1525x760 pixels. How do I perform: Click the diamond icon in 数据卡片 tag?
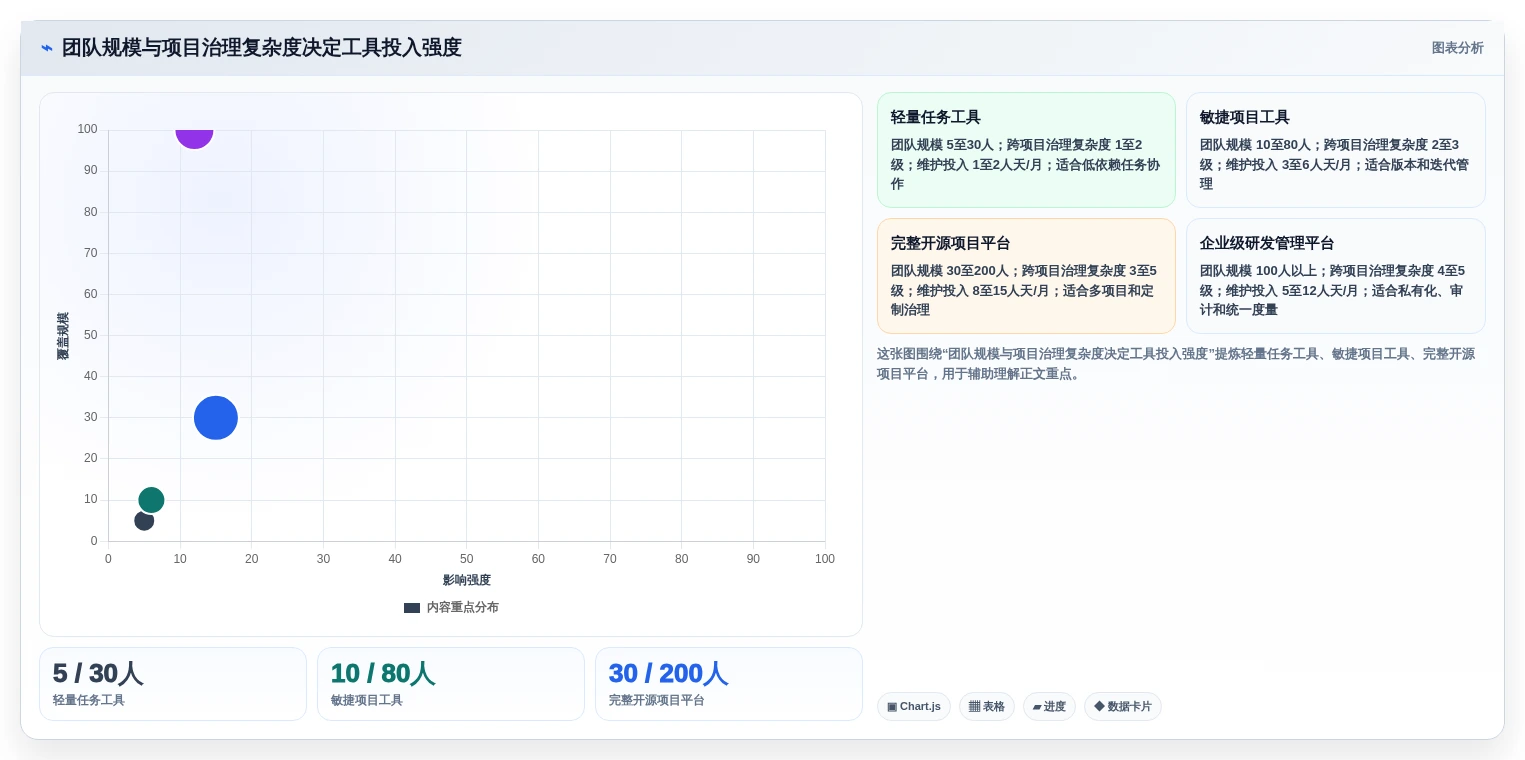1099,707
